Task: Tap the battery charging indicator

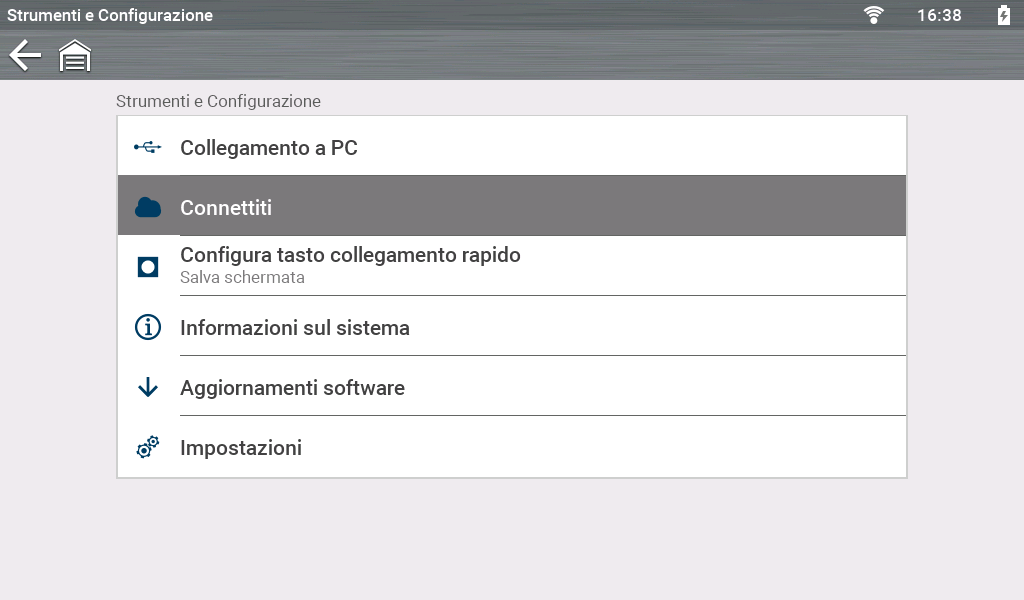Action: click(x=1004, y=15)
